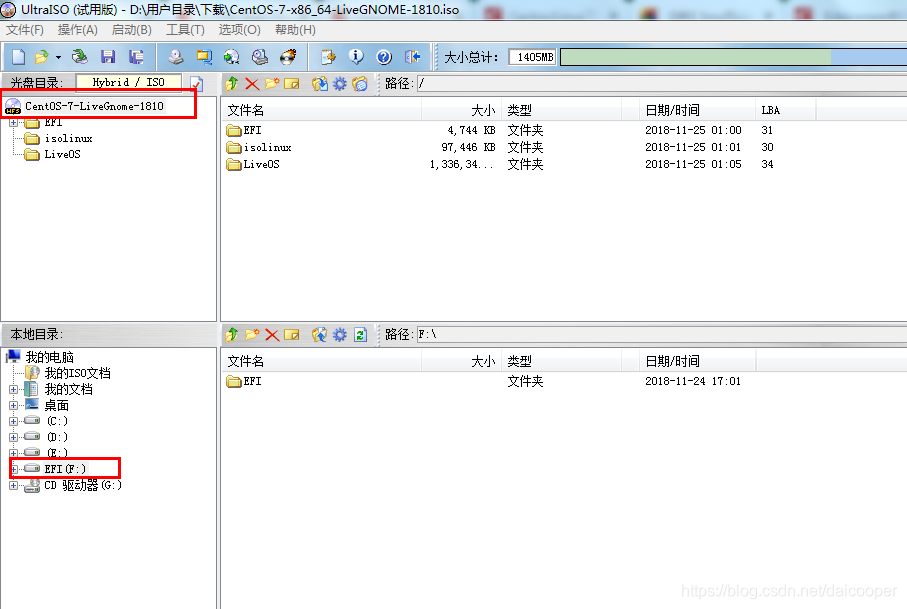Expand the (D:) drive node
Image resolution: width=907 pixels, height=609 pixels.
14,438
